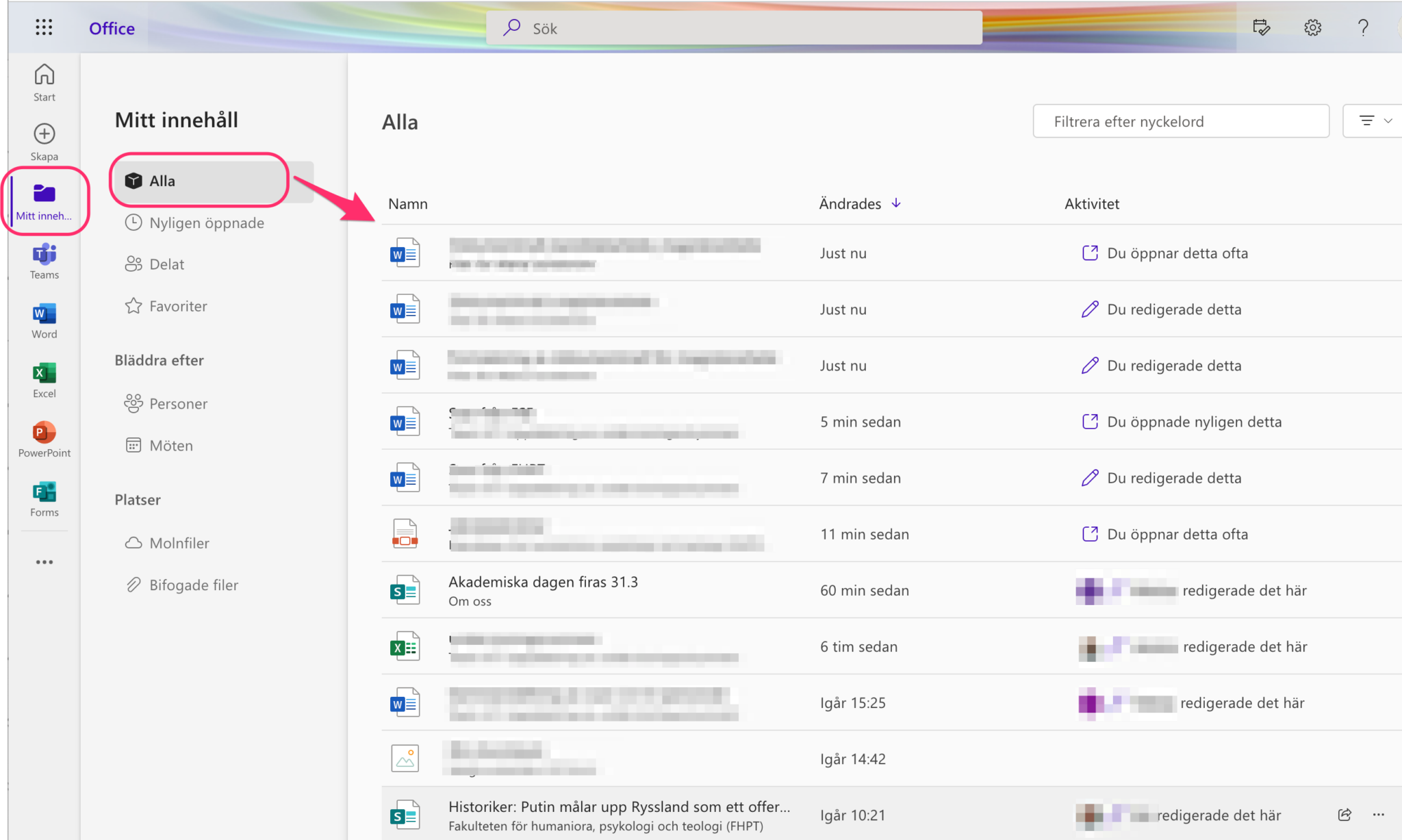Open the app launcher grid icon
This screenshot has height=840, width=1402.
coord(44,27)
